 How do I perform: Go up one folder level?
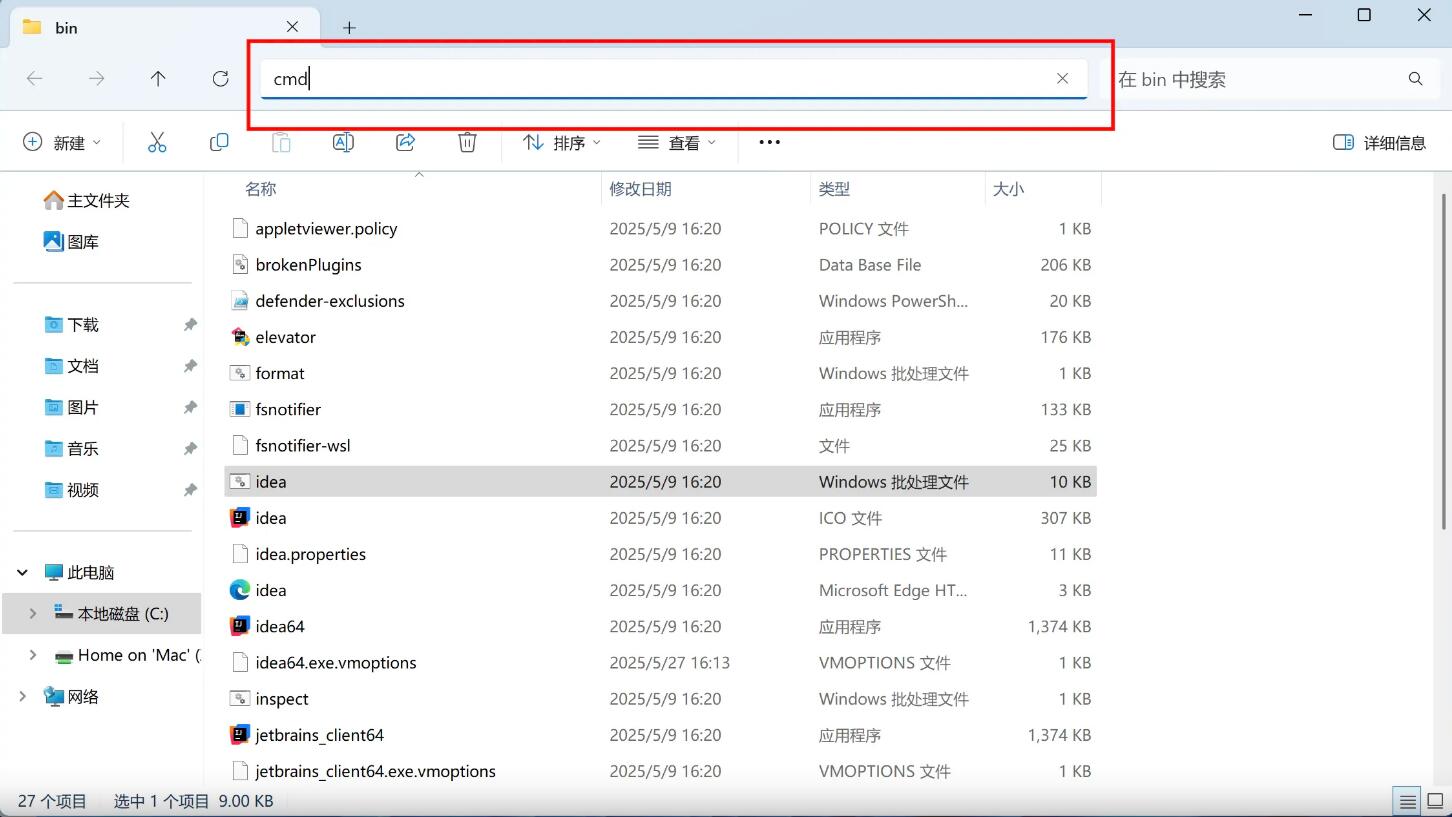[158, 79]
